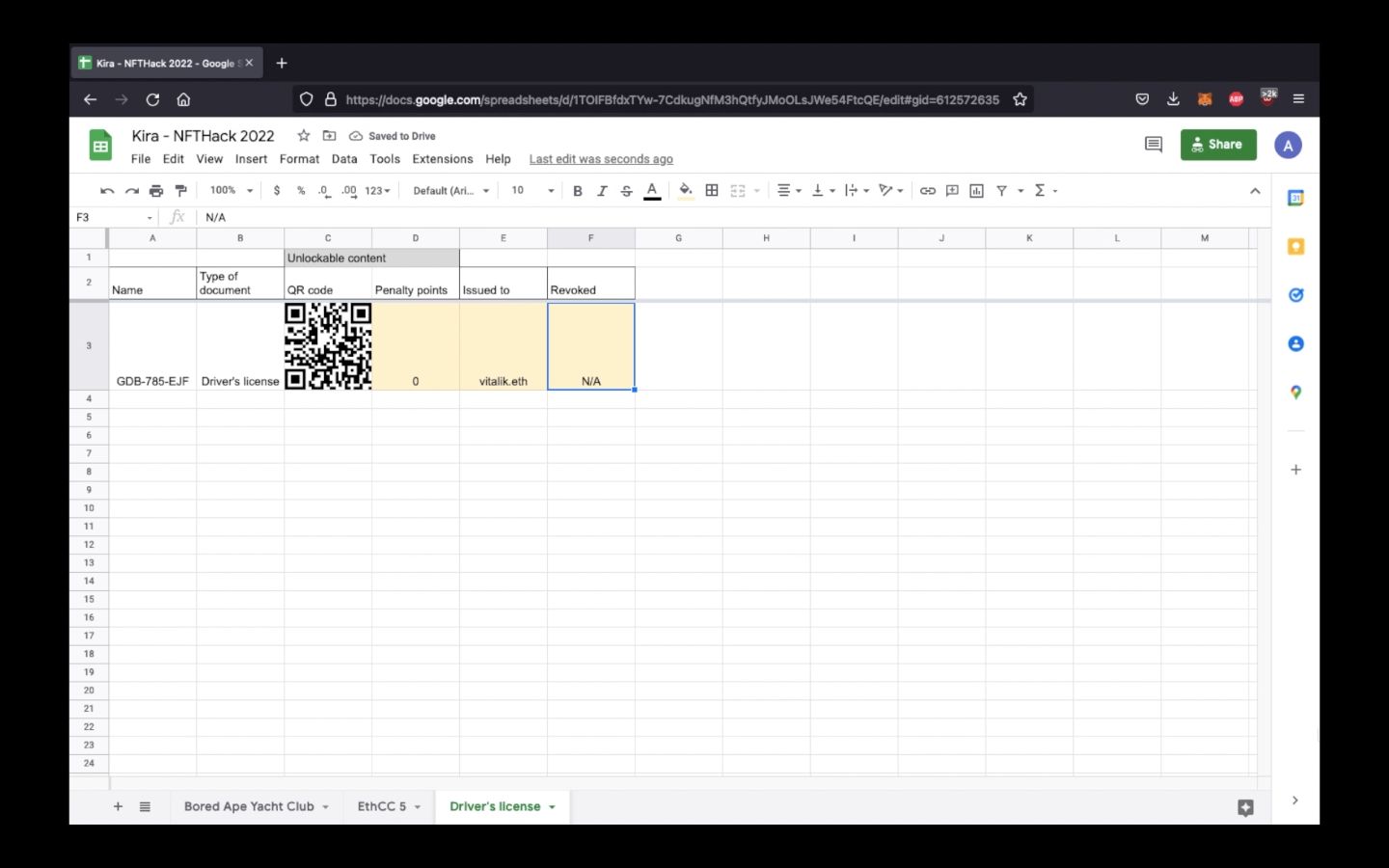Open text color picker
1389x868 pixels.
[x=652, y=191]
